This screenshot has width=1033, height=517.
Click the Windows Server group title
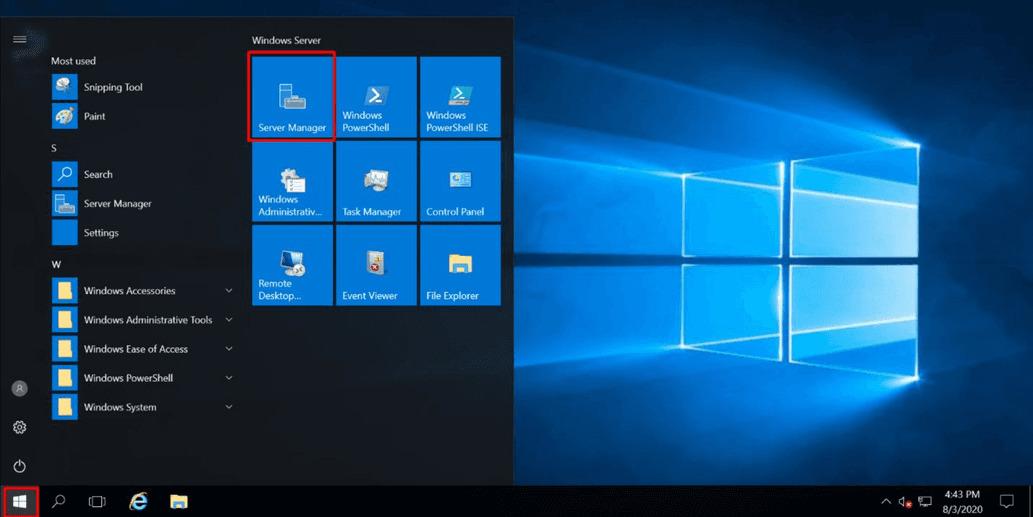click(x=286, y=40)
